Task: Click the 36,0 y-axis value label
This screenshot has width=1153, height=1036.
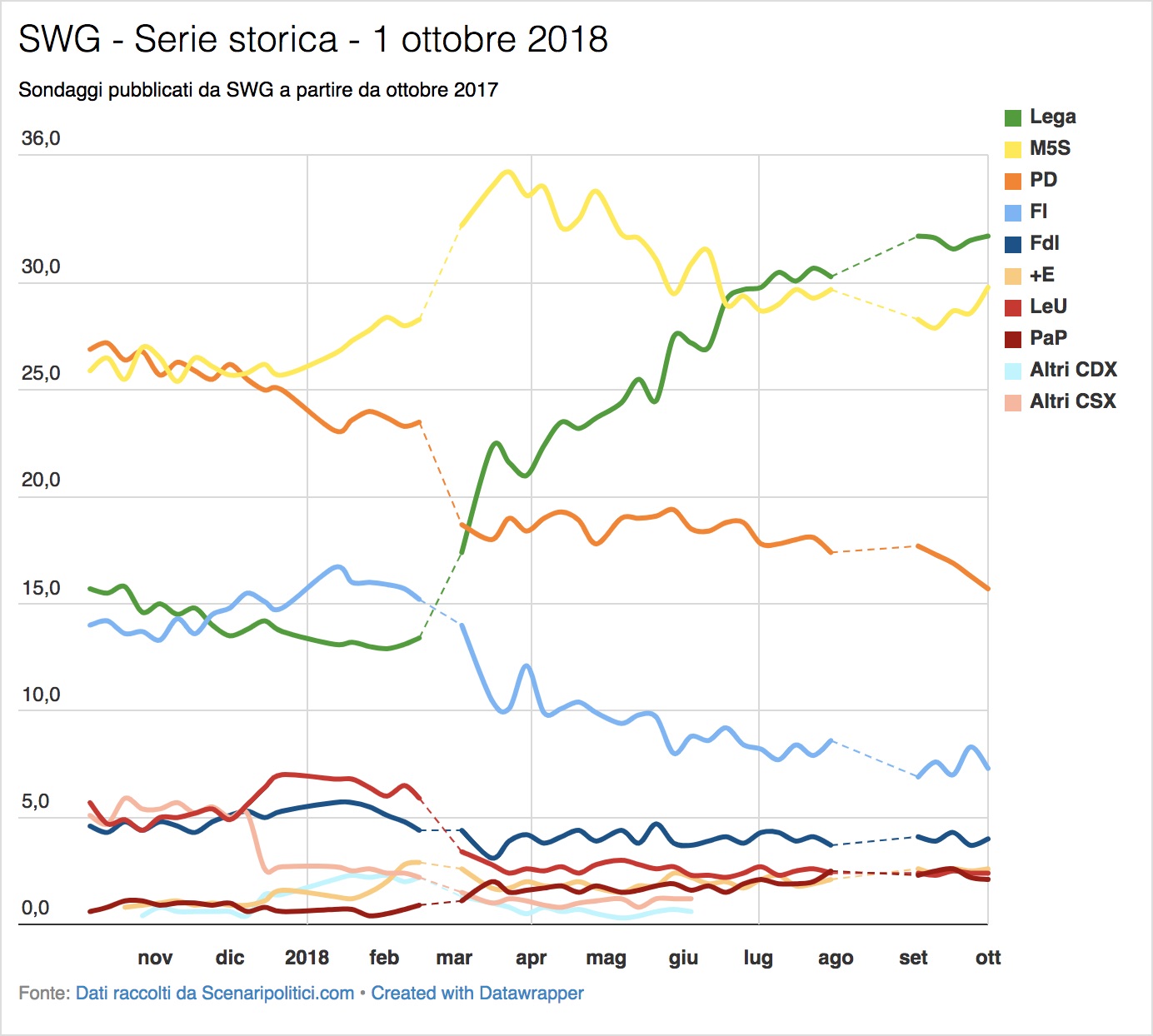Action: 41,138
